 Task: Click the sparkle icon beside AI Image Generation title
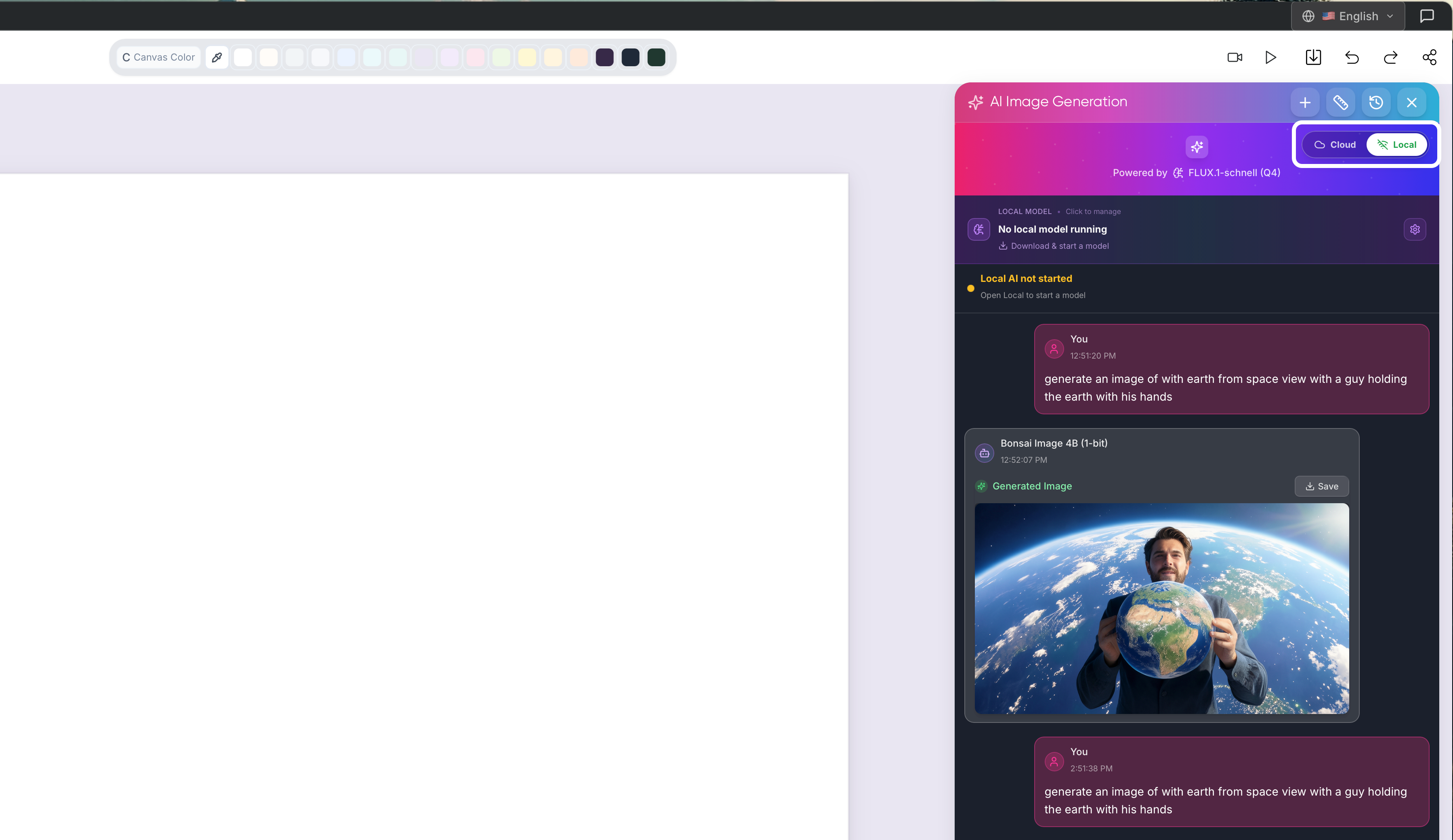[x=976, y=102]
